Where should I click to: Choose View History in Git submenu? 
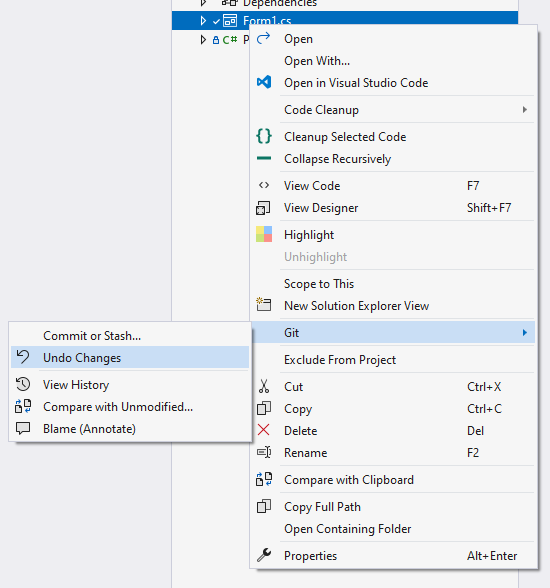pyautogui.click(x=130, y=385)
